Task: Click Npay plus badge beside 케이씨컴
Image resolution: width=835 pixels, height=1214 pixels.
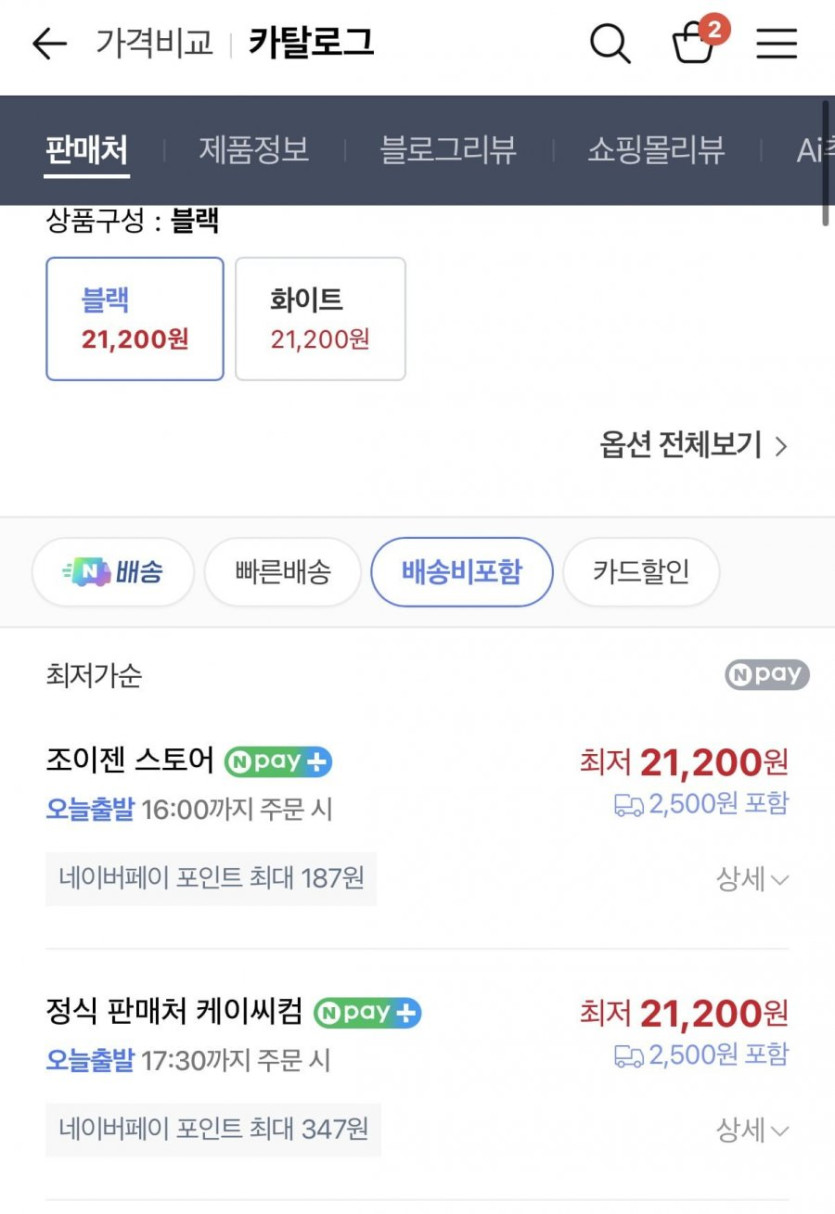Action: pos(367,1013)
